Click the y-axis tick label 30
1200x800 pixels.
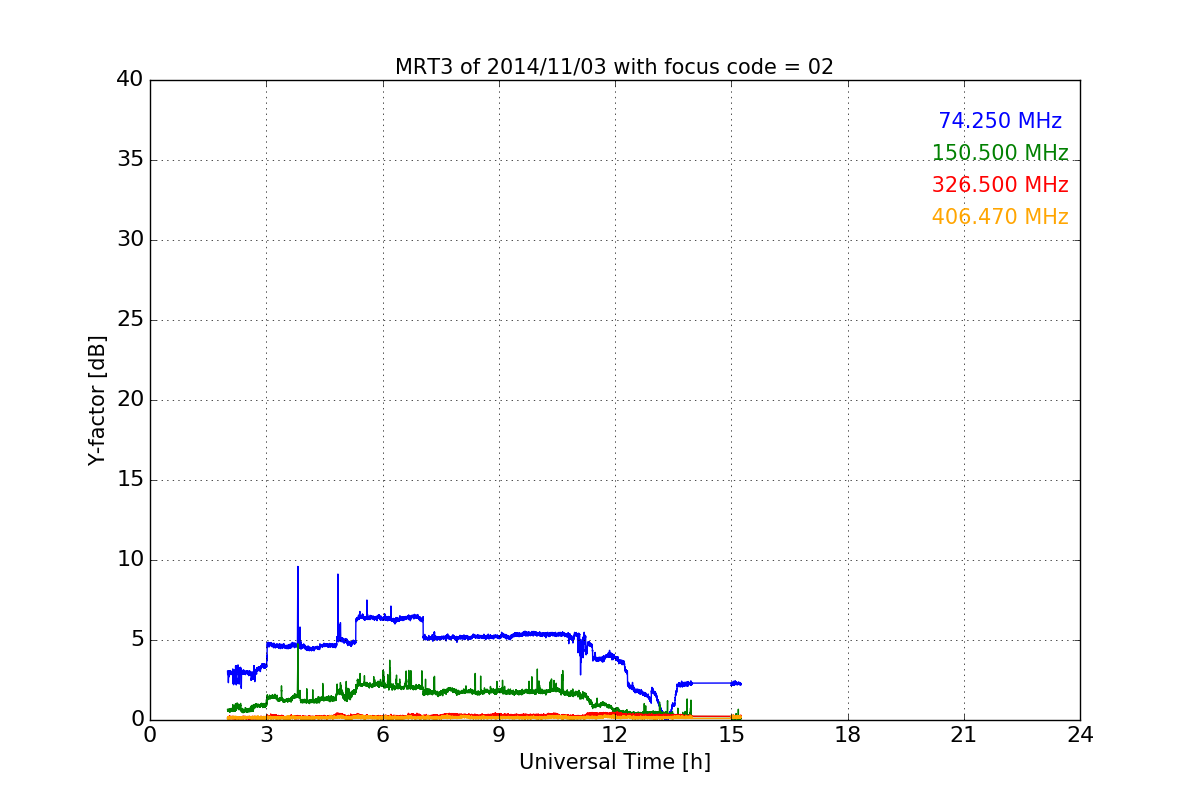(x=130, y=240)
